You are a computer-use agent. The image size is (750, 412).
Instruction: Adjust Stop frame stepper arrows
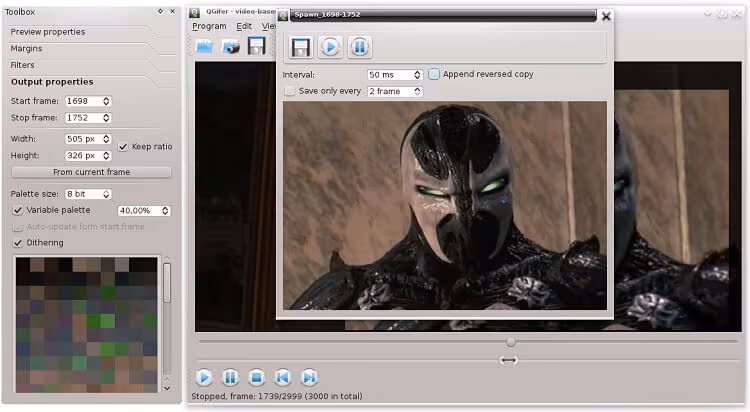point(106,118)
